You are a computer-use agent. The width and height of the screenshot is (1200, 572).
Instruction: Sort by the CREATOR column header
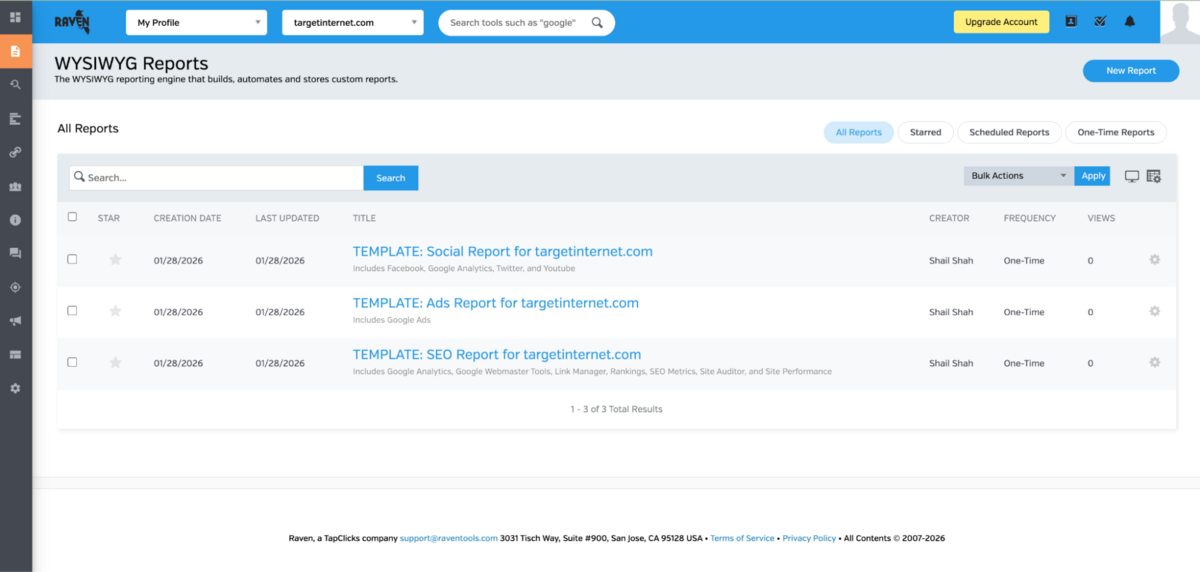point(949,218)
